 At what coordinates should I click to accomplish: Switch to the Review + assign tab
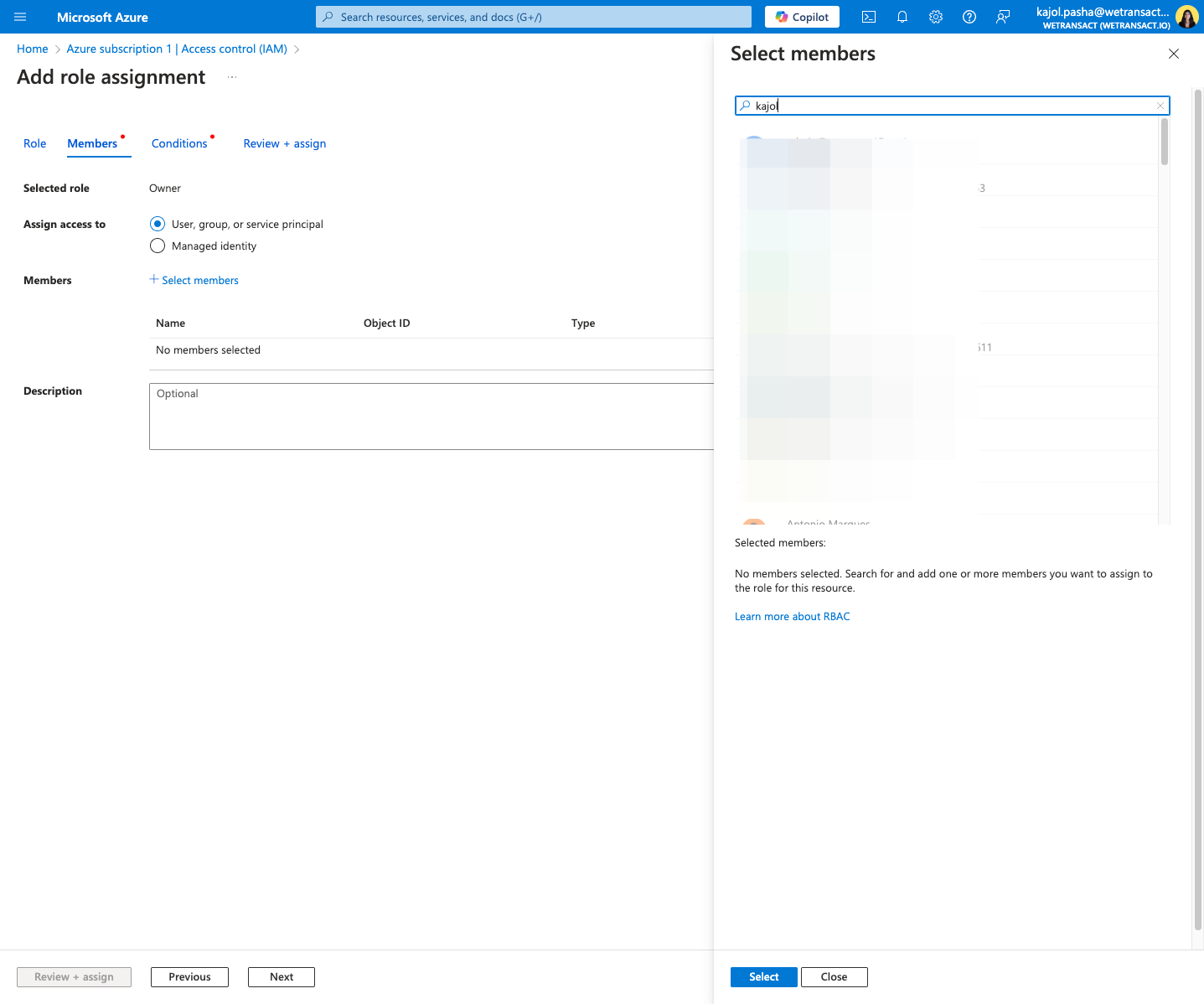285,143
